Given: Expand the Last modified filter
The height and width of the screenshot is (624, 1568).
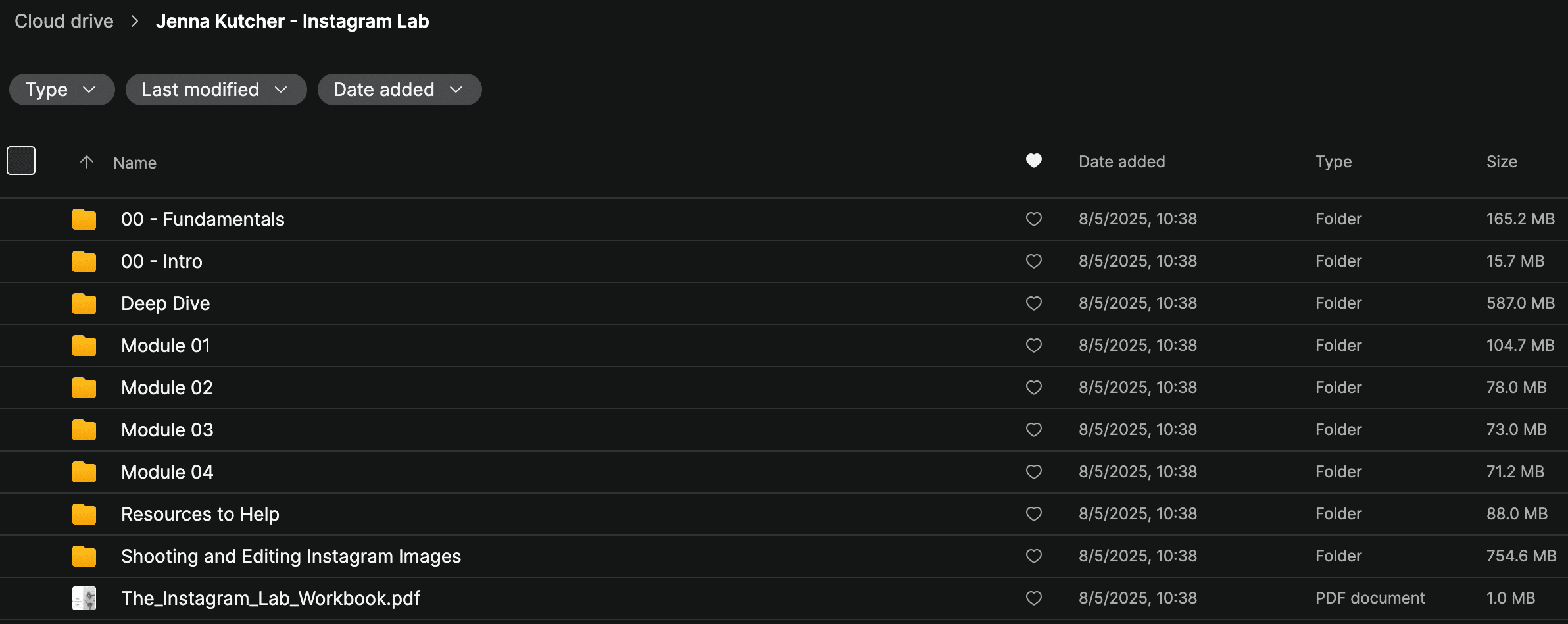Looking at the screenshot, I should pyautogui.click(x=215, y=90).
